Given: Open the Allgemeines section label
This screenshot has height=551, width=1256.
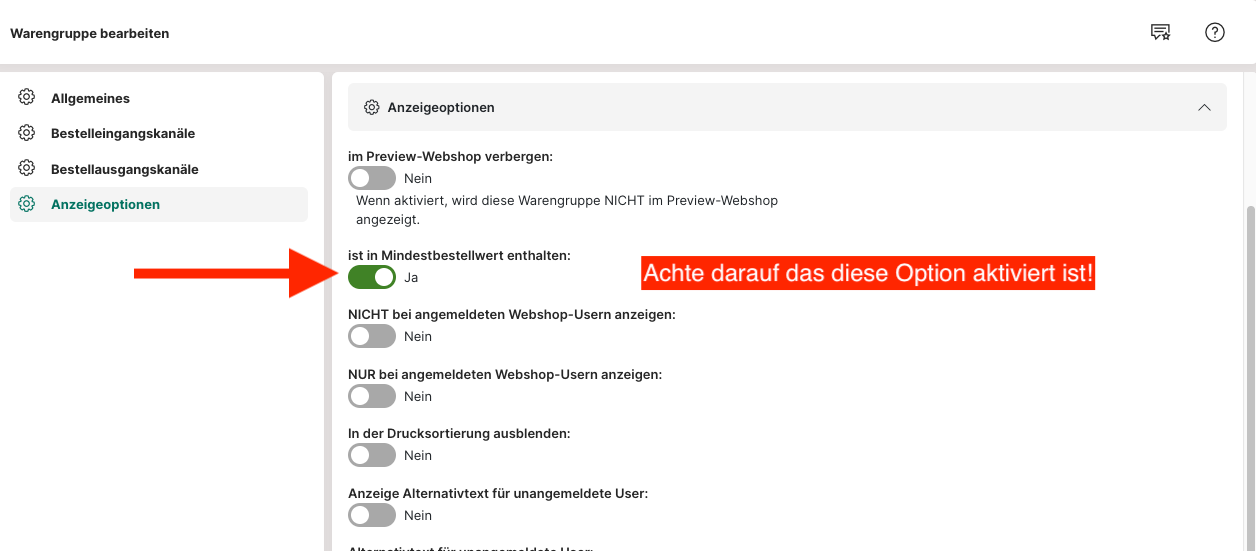Looking at the screenshot, I should pos(90,98).
